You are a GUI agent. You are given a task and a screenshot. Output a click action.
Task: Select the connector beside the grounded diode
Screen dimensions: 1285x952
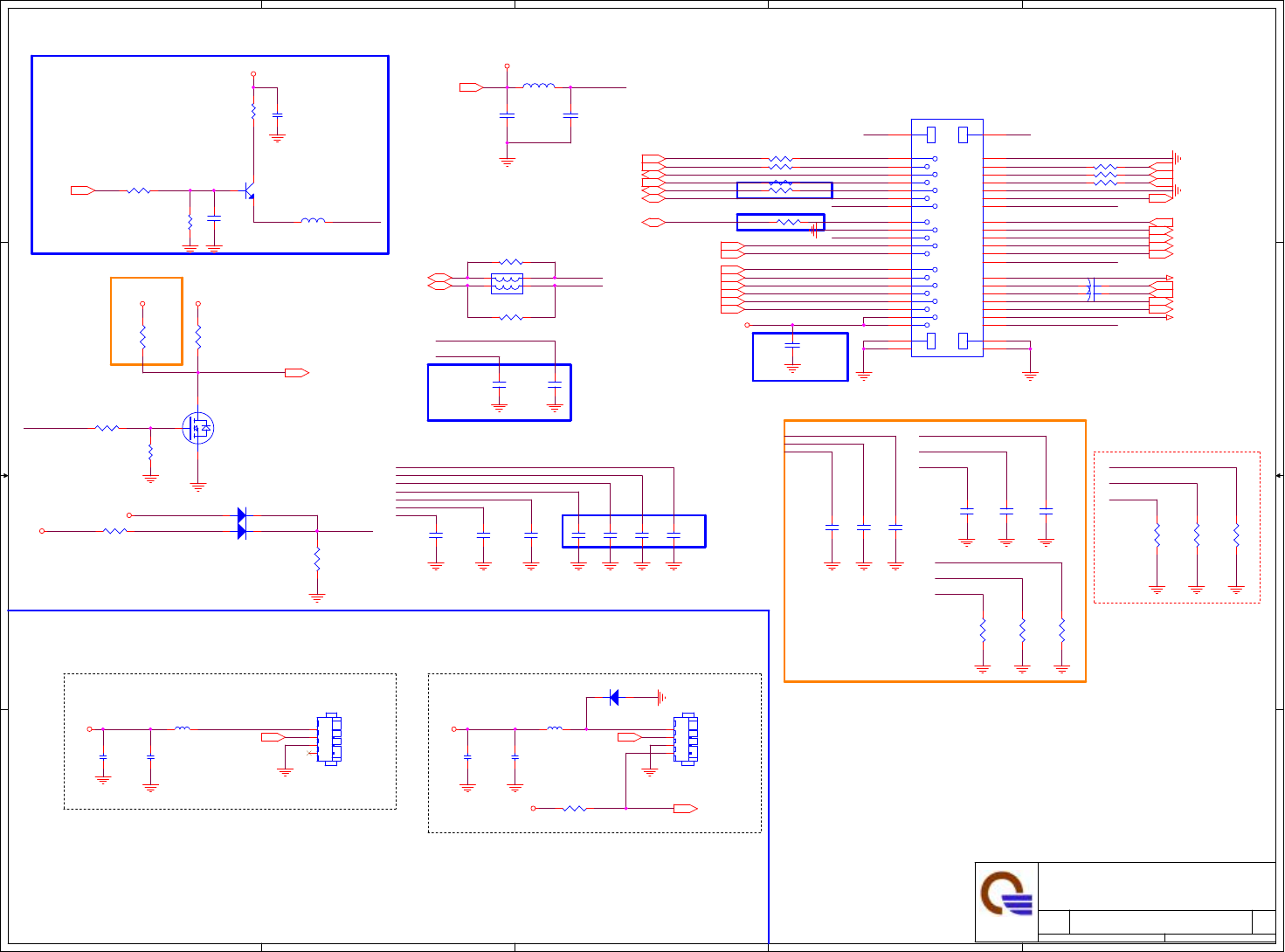686,739
